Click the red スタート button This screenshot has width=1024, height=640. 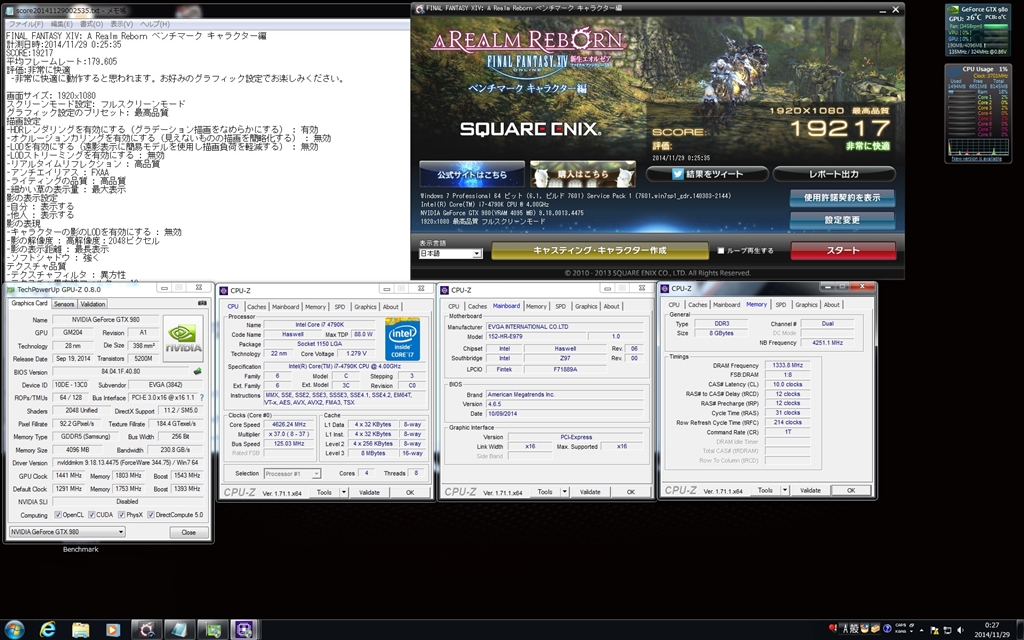tap(843, 250)
